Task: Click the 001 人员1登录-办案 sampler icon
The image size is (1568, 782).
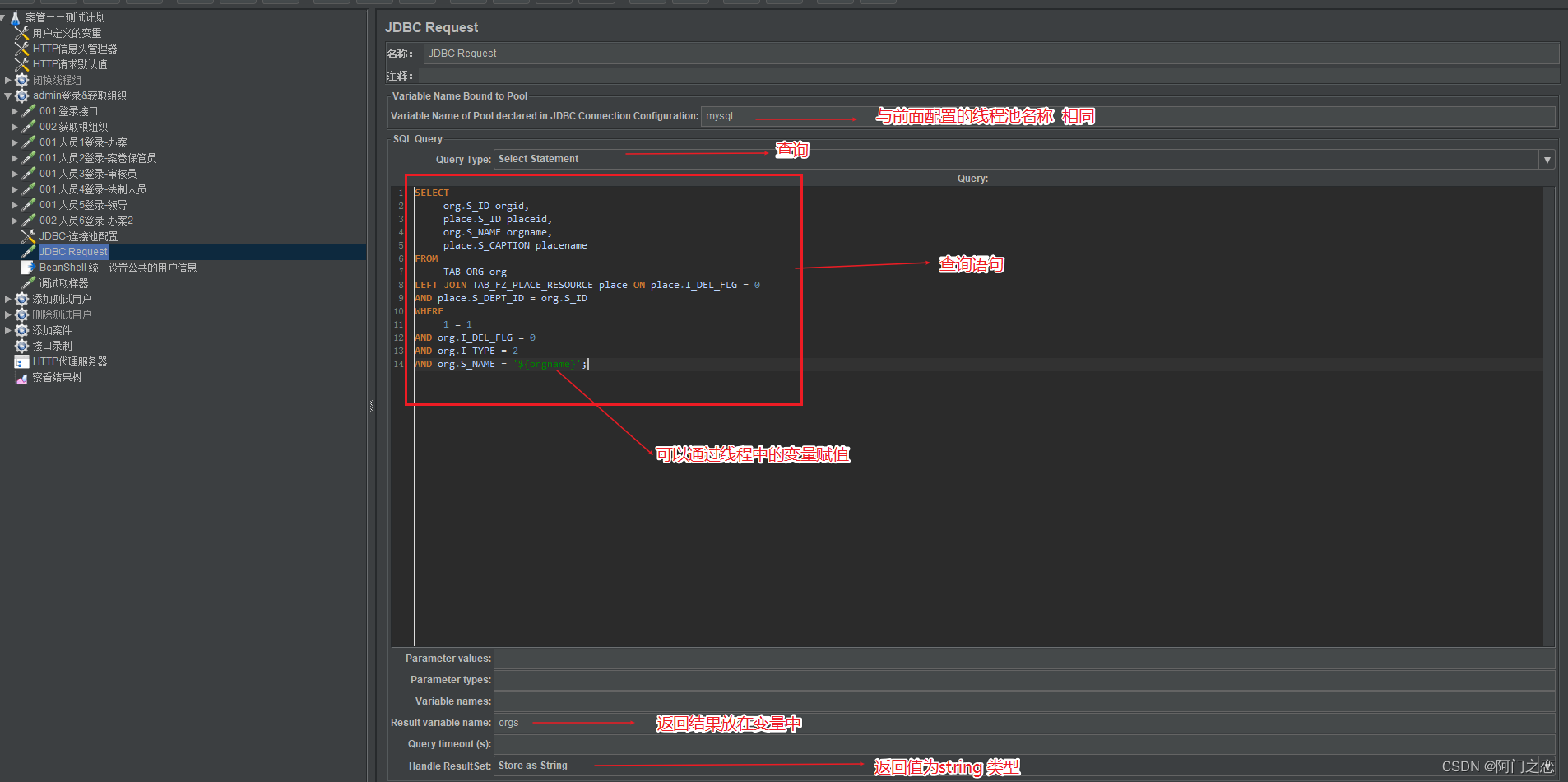Action: coord(29,142)
